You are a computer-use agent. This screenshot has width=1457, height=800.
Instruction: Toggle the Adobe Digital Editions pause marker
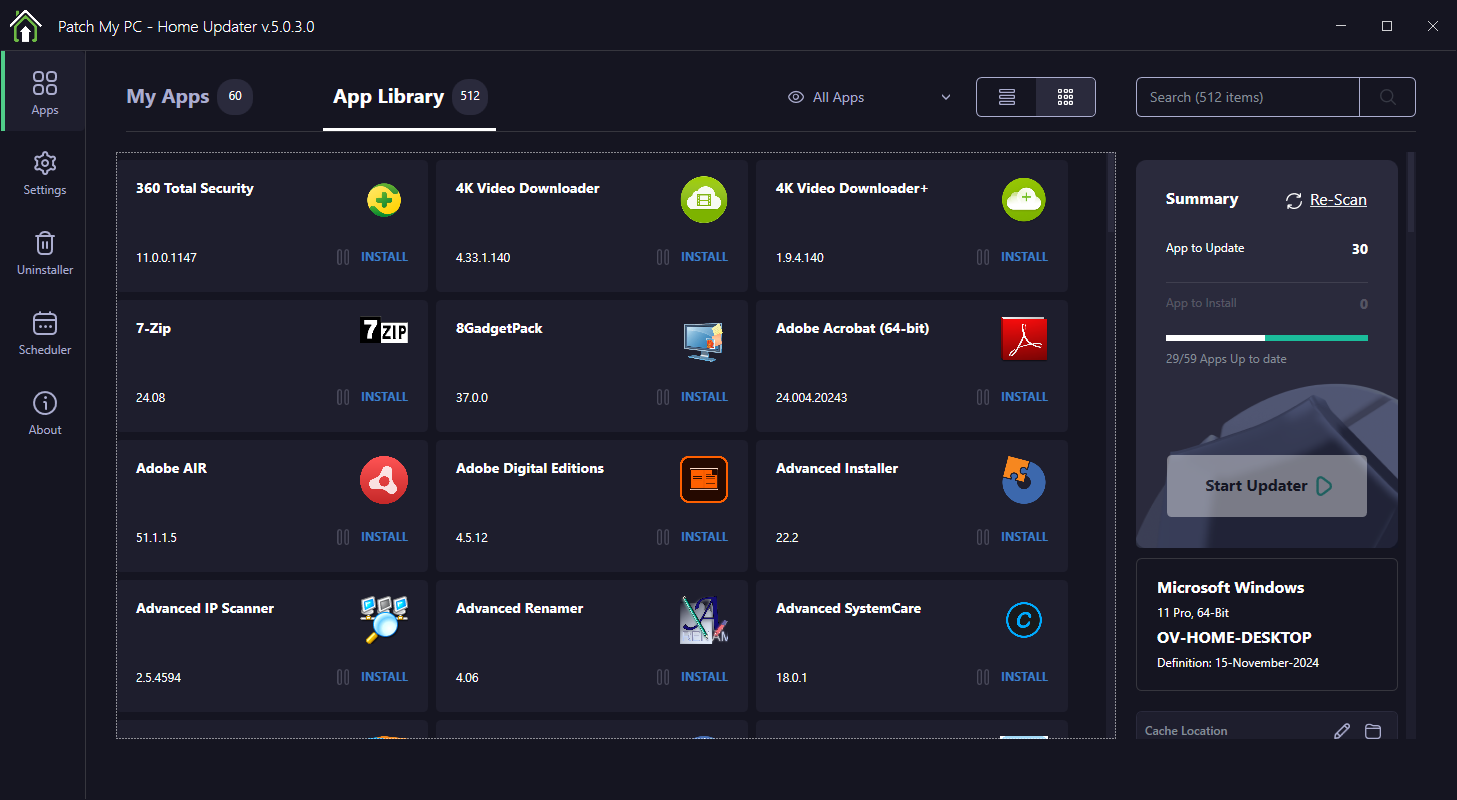click(663, 537)
